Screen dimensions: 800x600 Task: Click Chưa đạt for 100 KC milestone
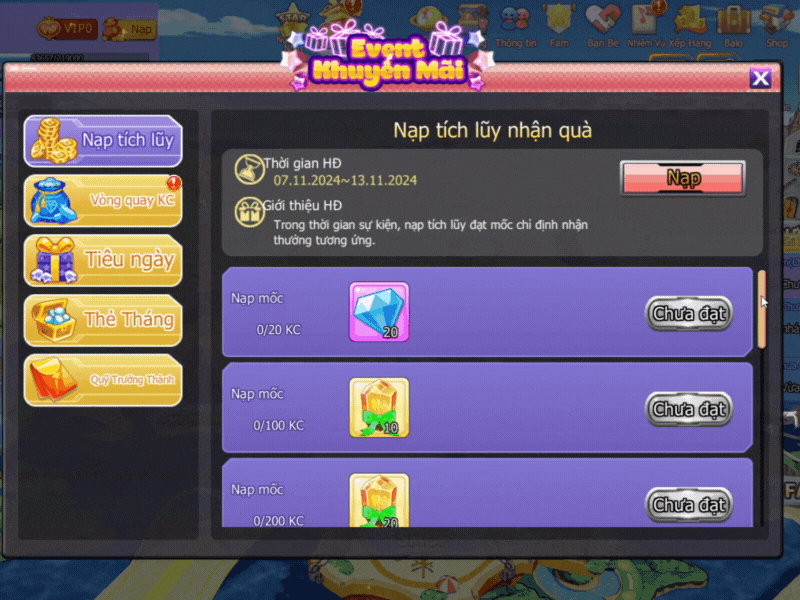689,409
